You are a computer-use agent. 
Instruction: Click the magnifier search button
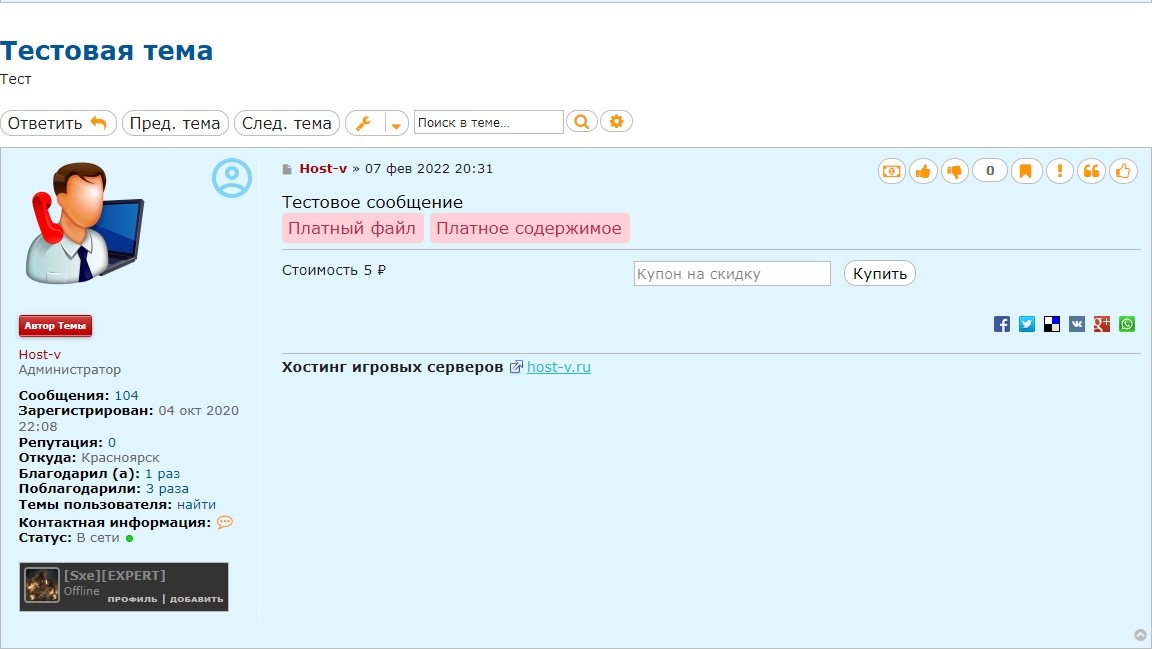tap(581, 122)
